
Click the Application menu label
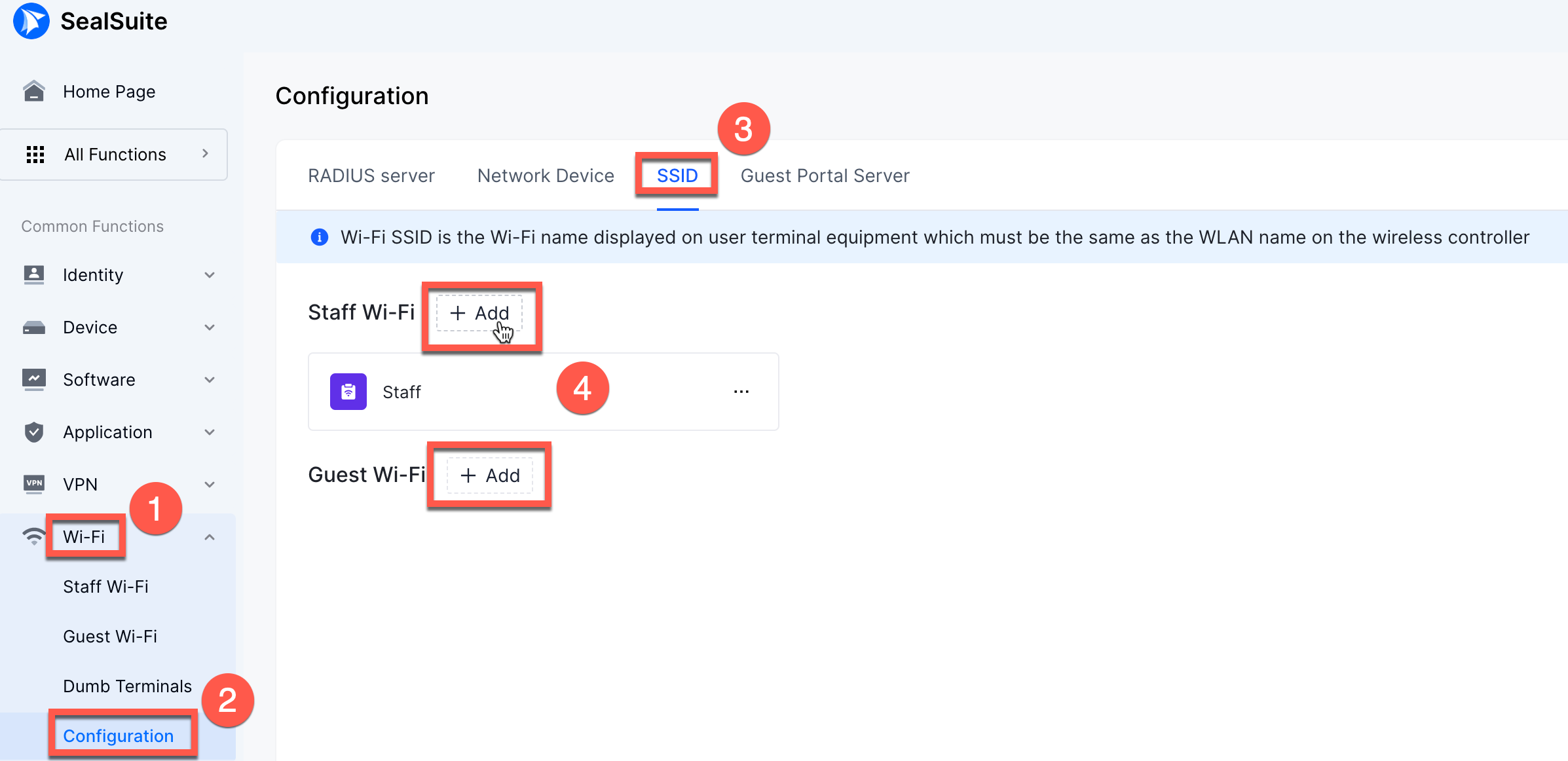pyautogui.click(x=107, y=432)
